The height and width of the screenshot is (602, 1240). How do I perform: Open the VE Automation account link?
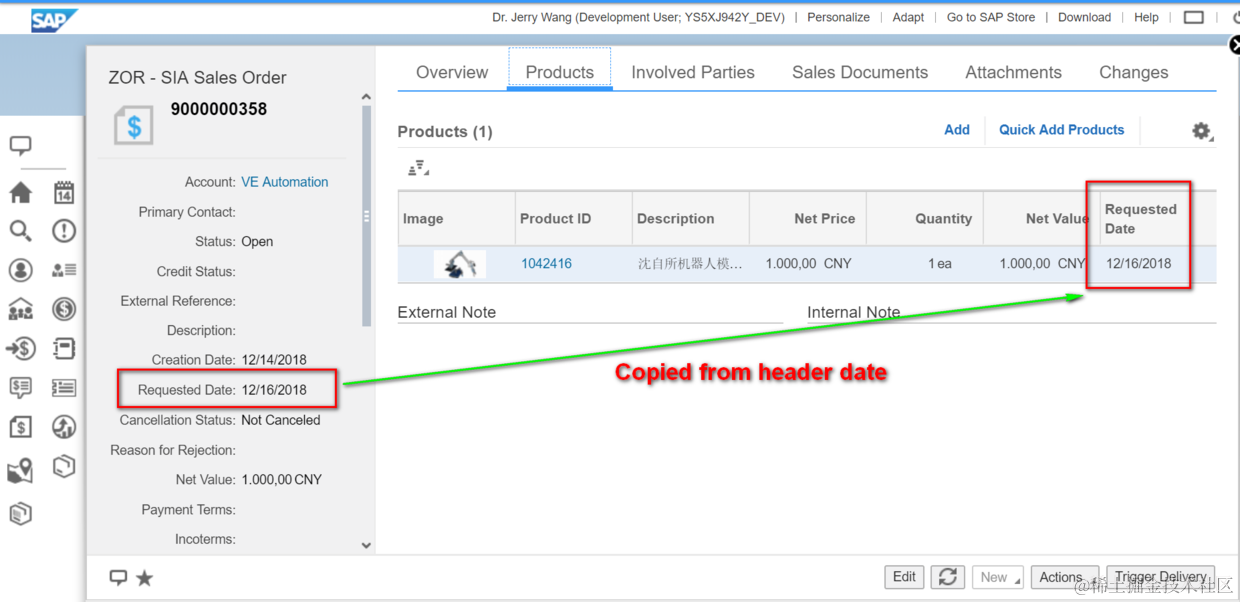pyautogui.click(x=285, y=182)
